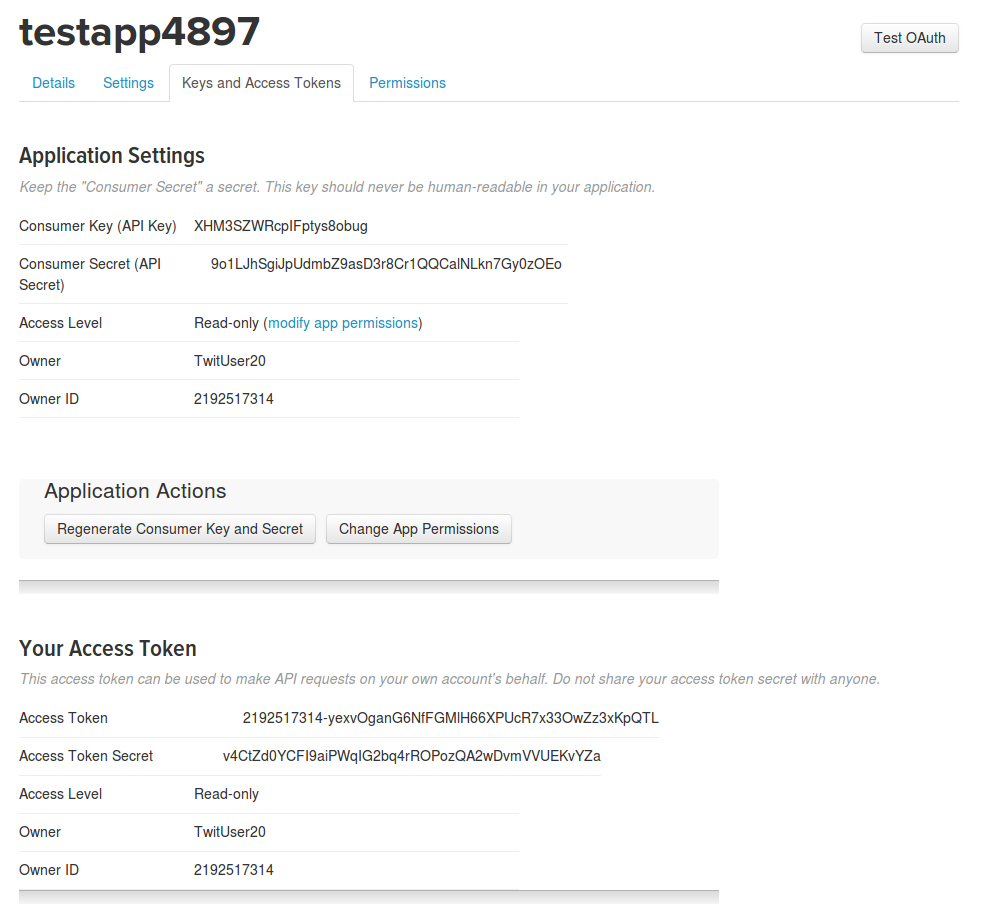The width and height of the screenshot is (993, 915).
Task: Click the Access Token value string
Action: pos(450,718)
